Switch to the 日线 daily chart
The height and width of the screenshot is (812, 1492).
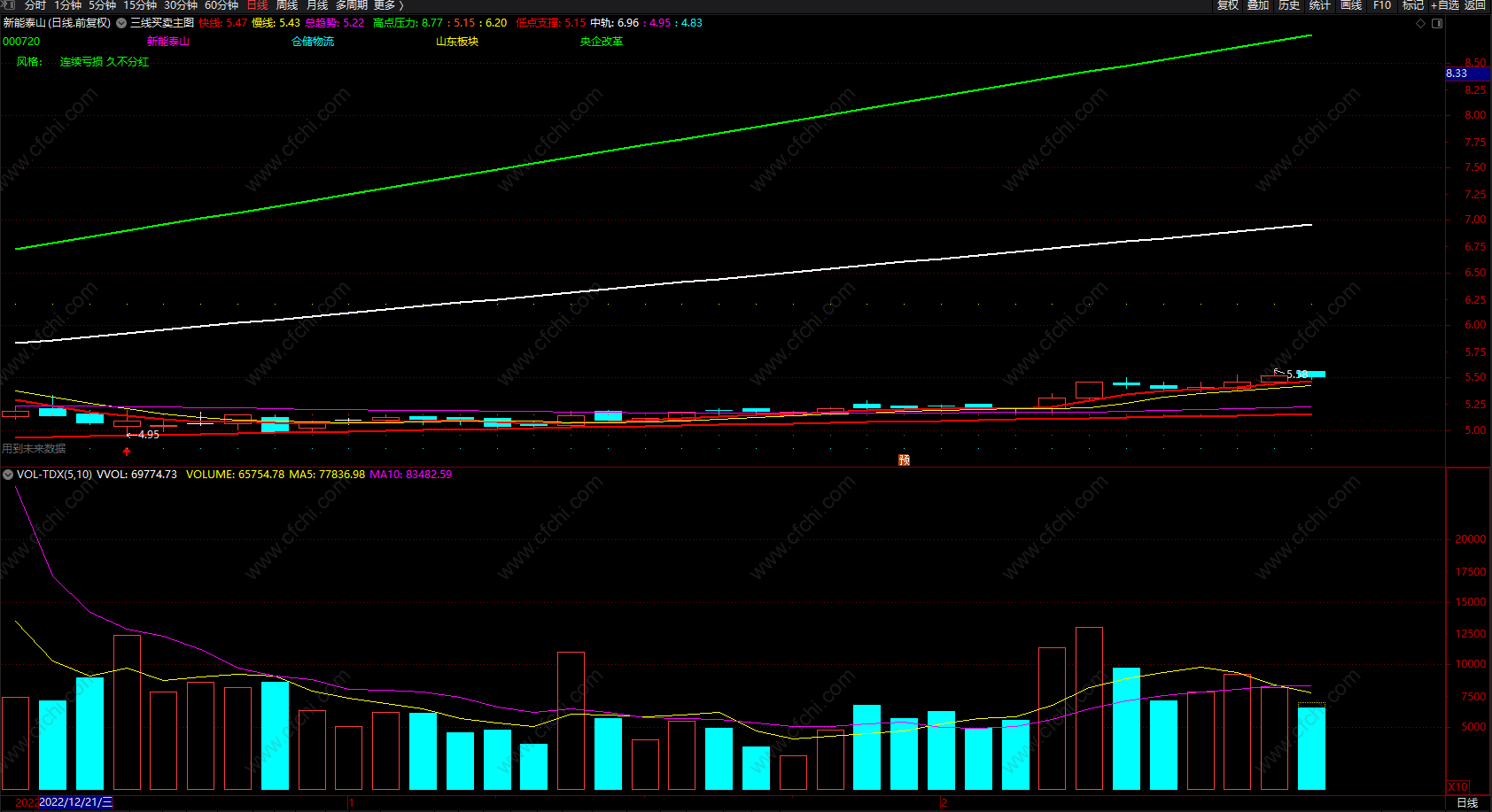257,5
